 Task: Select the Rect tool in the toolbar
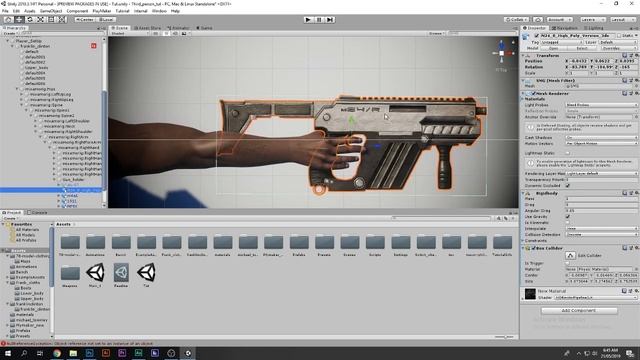51,19
